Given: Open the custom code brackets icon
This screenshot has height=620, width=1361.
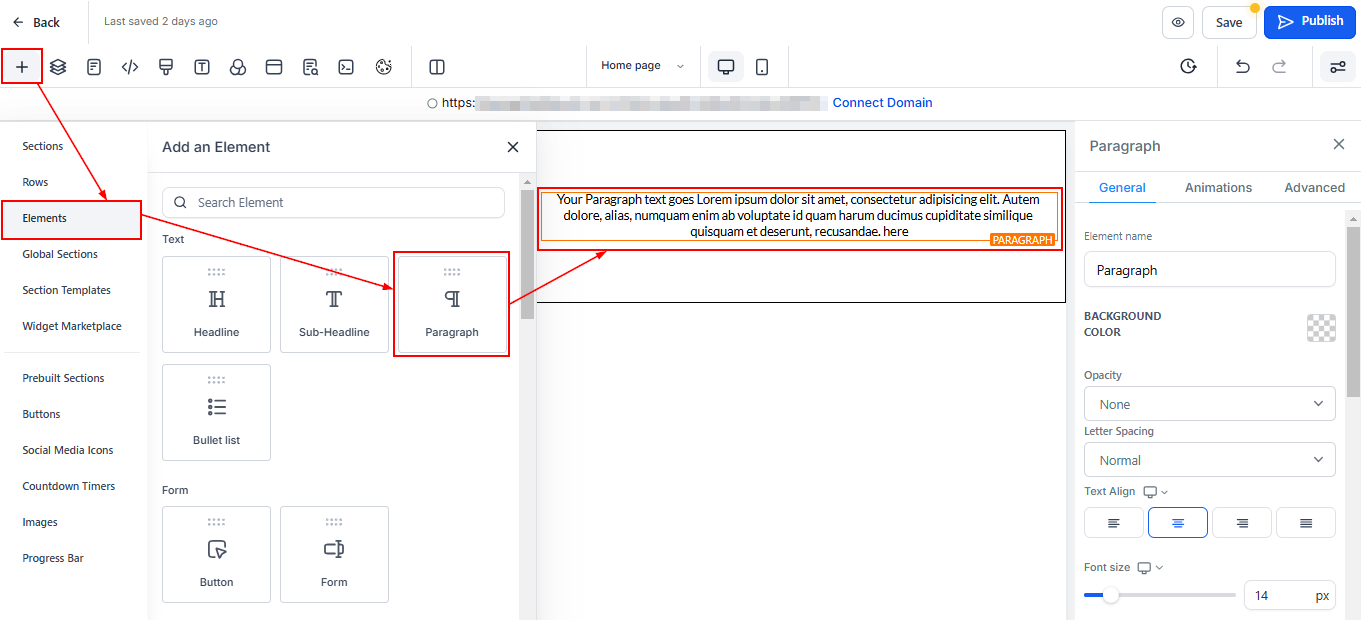Looking at the screenshot, I should (x=130, y=67).
